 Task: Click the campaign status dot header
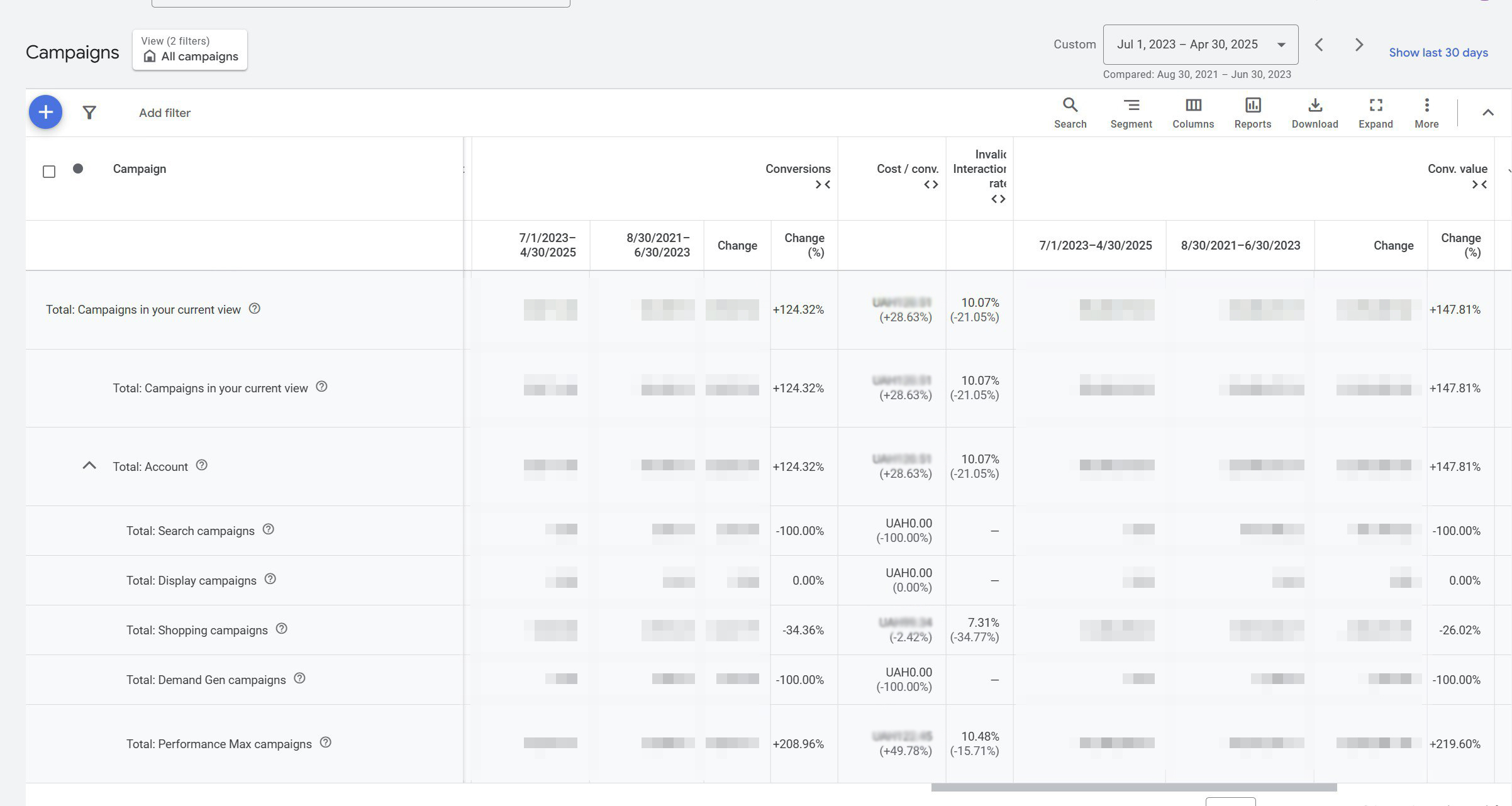[x=78, y=168]
